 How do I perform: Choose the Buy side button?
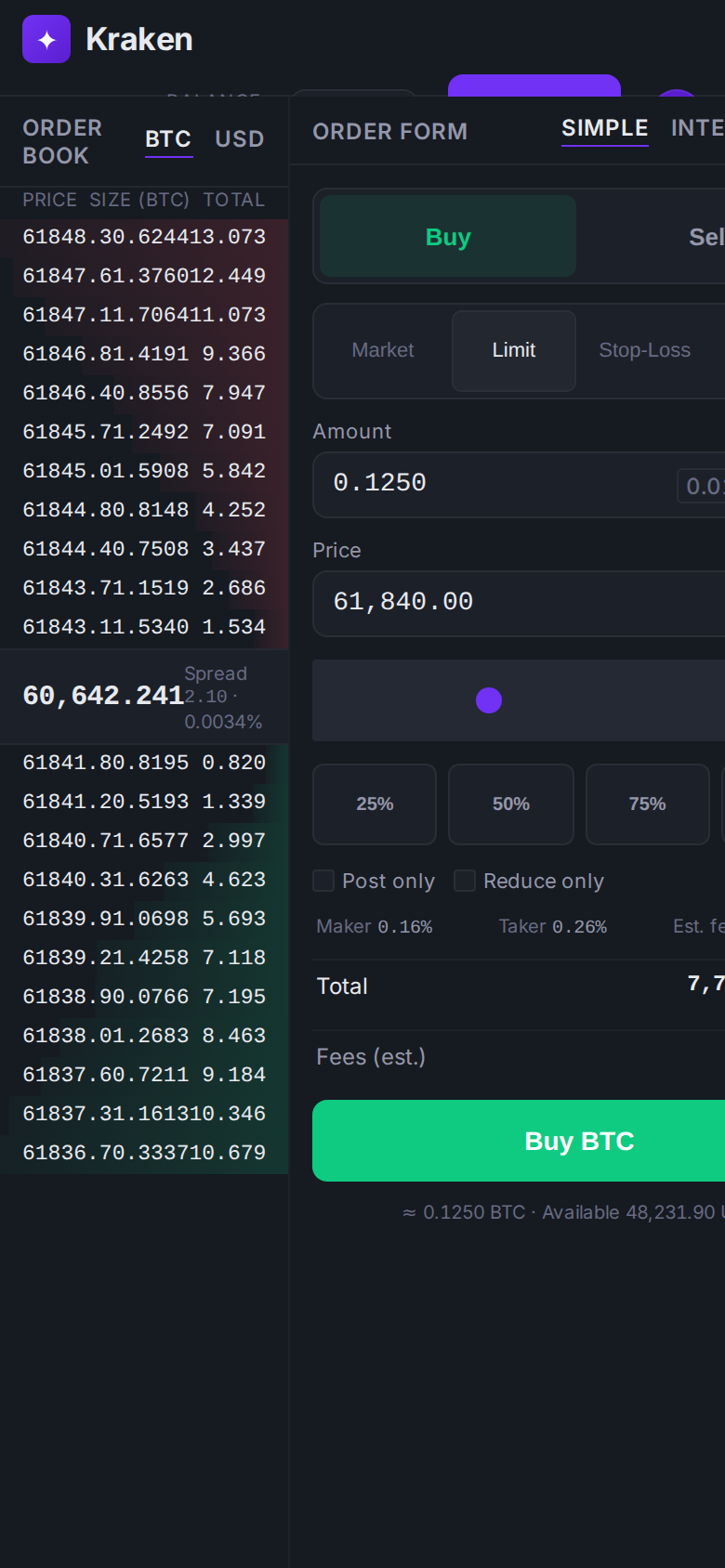(448, 237)
